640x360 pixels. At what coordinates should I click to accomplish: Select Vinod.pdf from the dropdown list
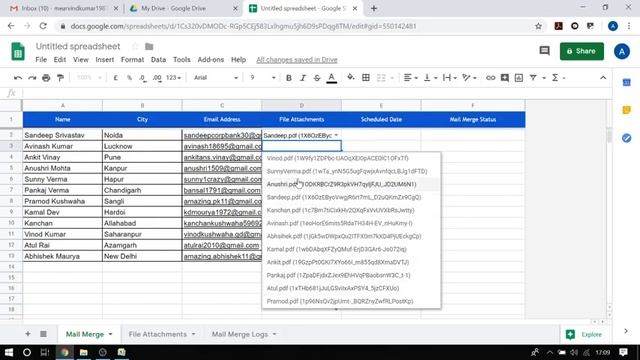click(x=351, y=158)
